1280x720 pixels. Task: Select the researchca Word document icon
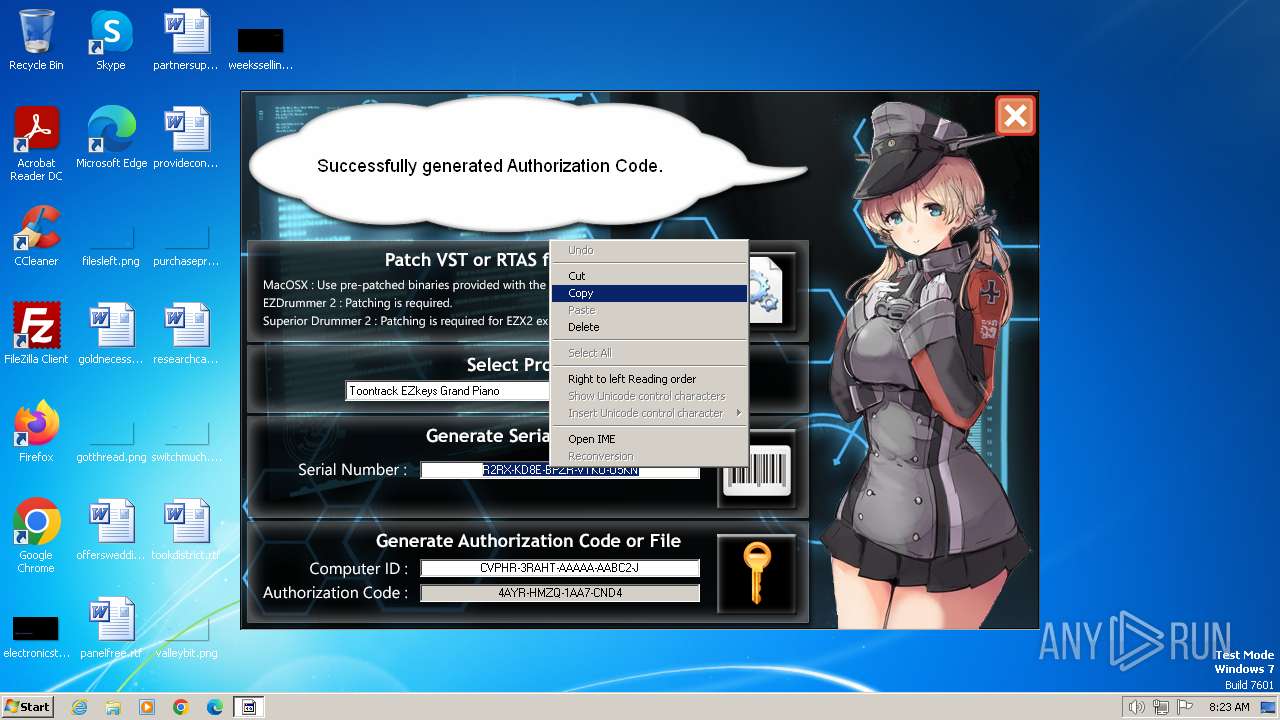(x=186, y=334)
